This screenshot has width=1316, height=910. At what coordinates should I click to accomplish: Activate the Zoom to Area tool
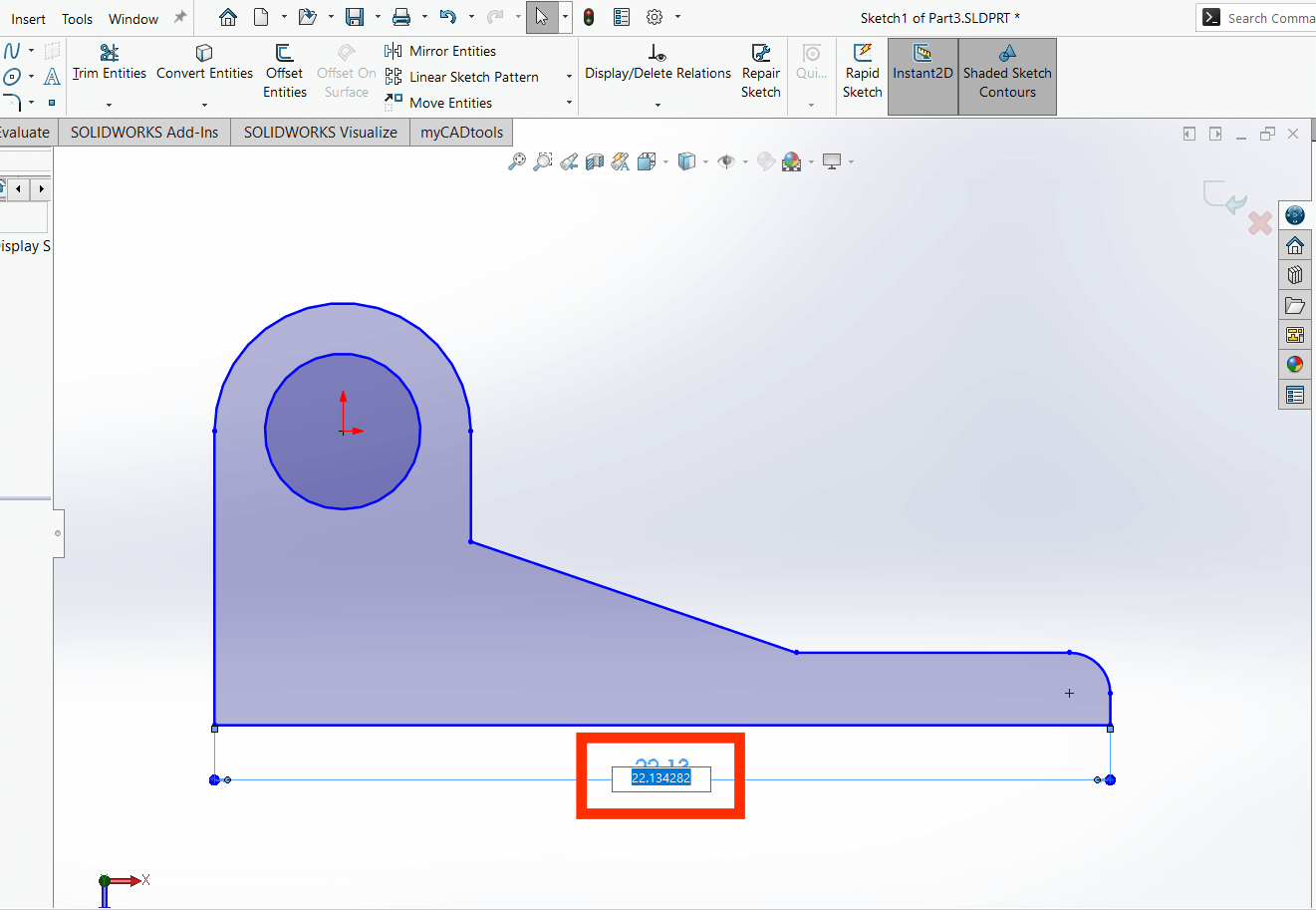click(543, 160)
